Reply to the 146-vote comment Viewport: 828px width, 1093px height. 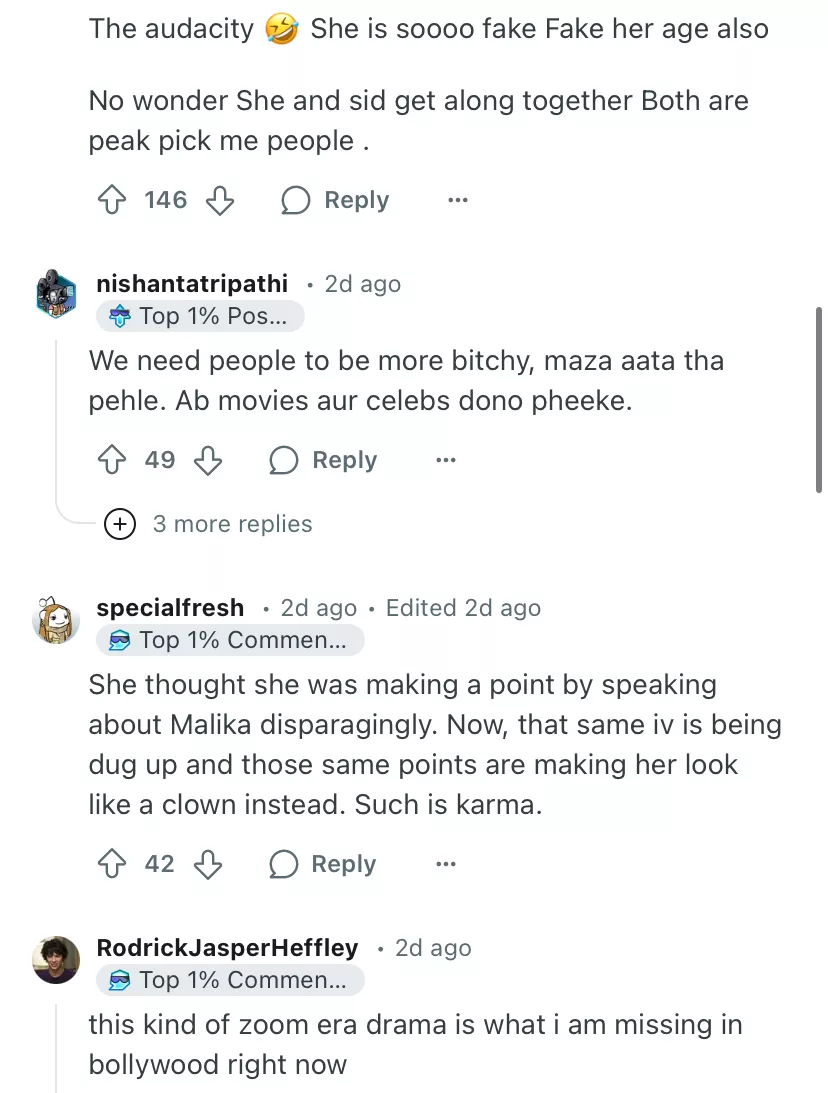335,201
